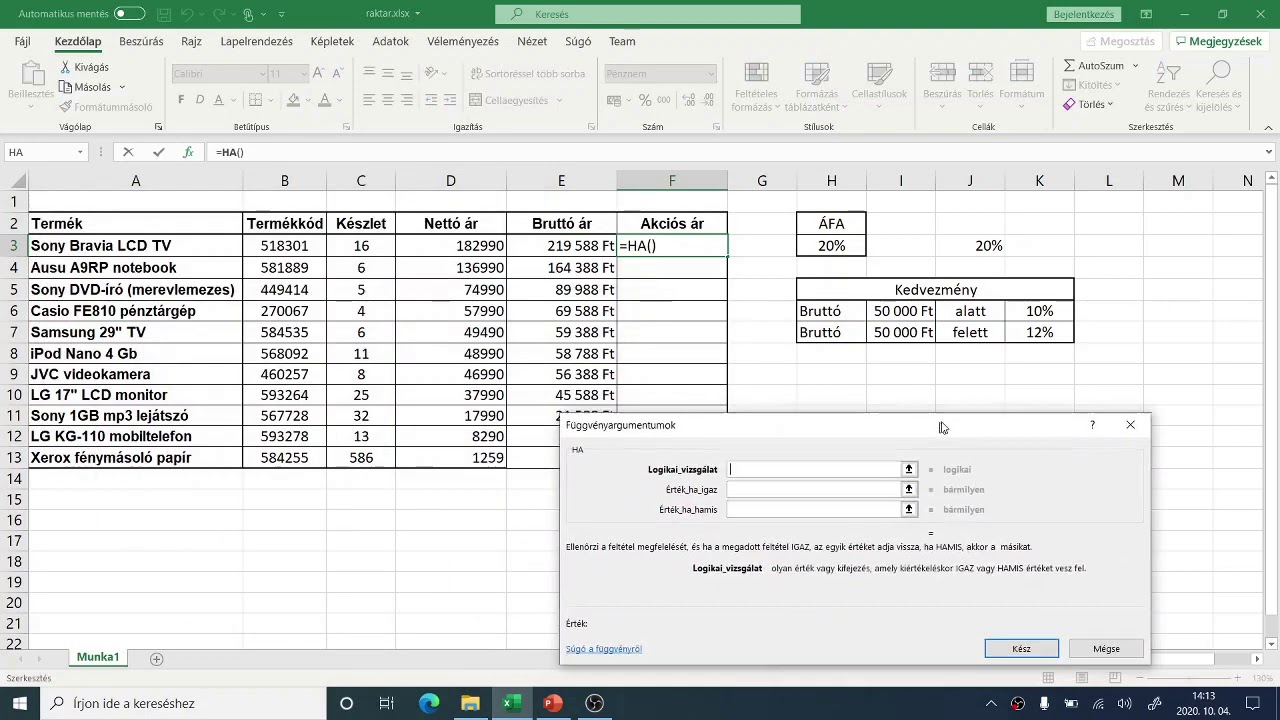This screenshot has width=1280, height=720.
Task: Collapse dialog button beside Érték_ha_igaz field
Action: pos(909,489)
